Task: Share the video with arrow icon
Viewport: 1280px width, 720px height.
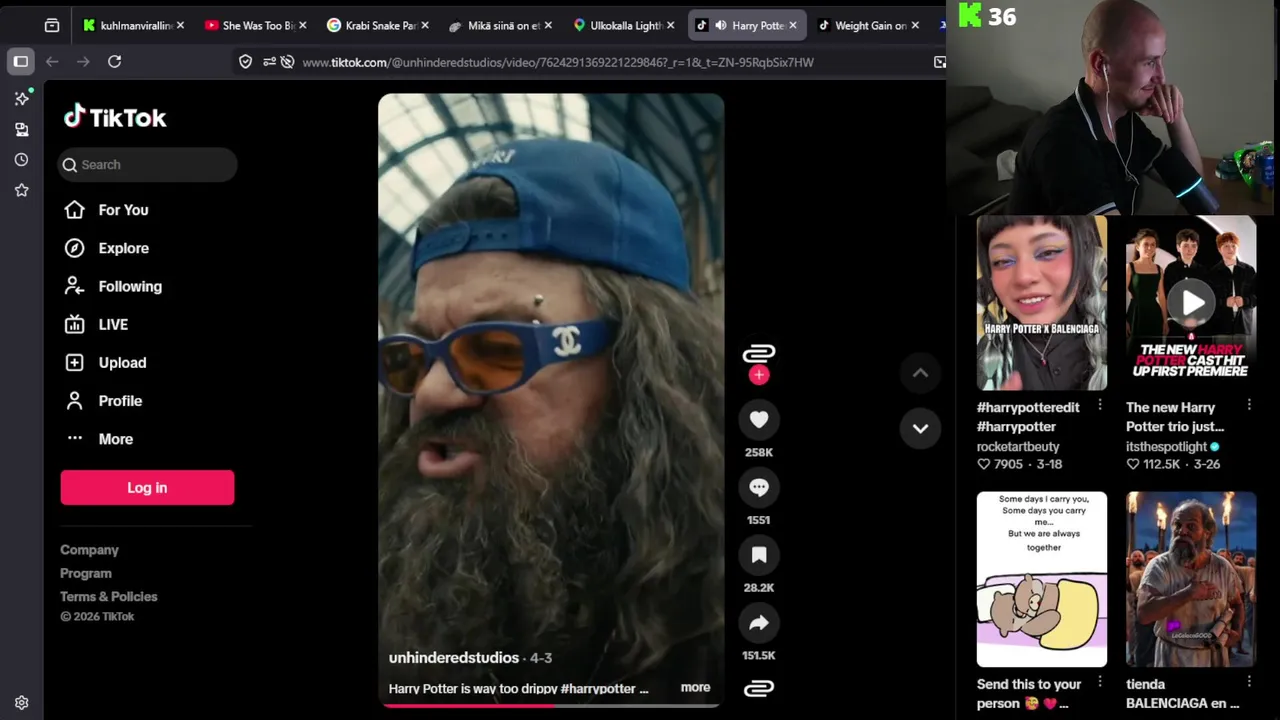Action: tap(759, 623)
